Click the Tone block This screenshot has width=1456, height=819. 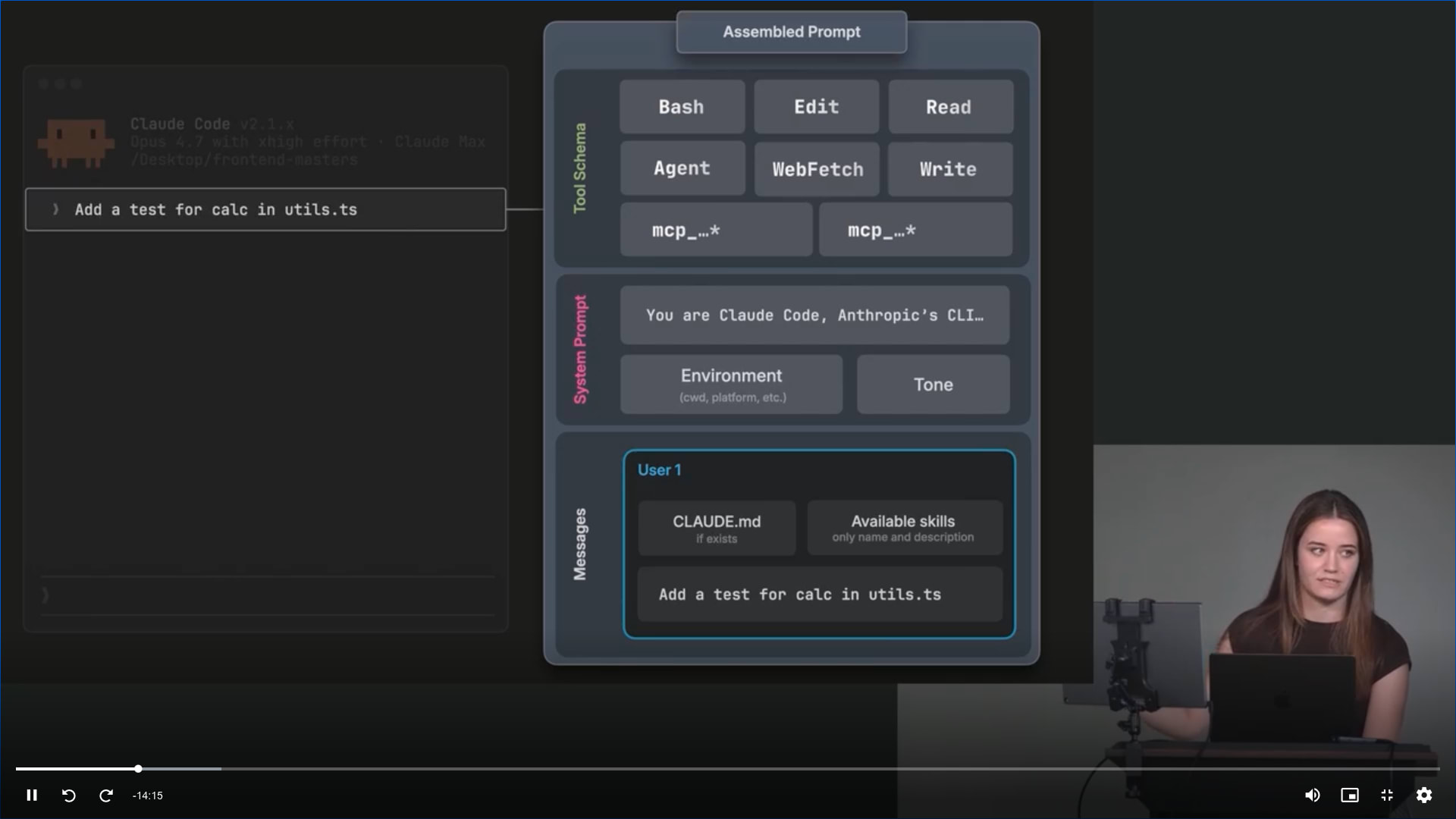934,384
